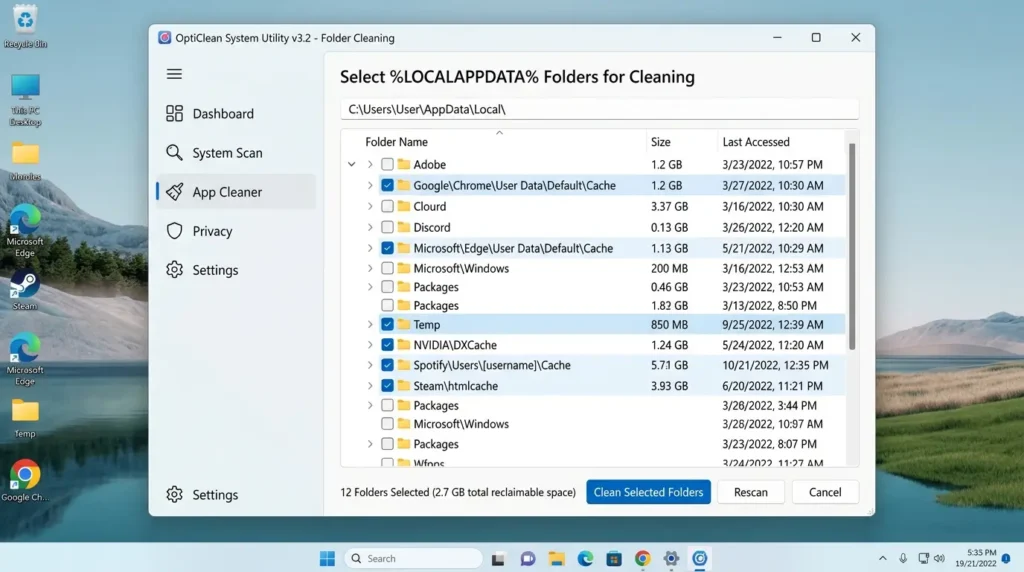Uncheck the Spotify Cache folder checkbox

(387, 365)
